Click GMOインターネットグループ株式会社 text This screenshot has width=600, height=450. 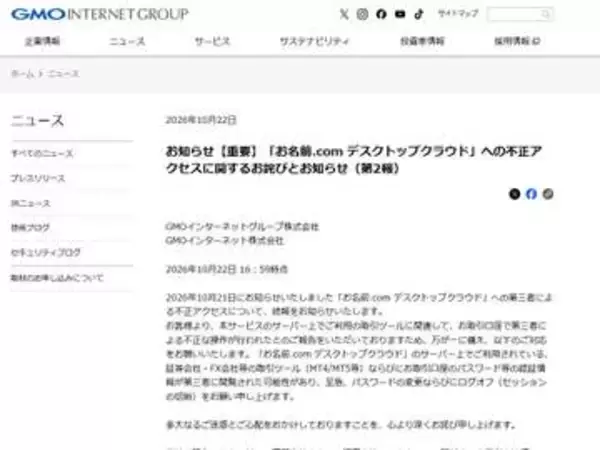[x=242, y=227]
